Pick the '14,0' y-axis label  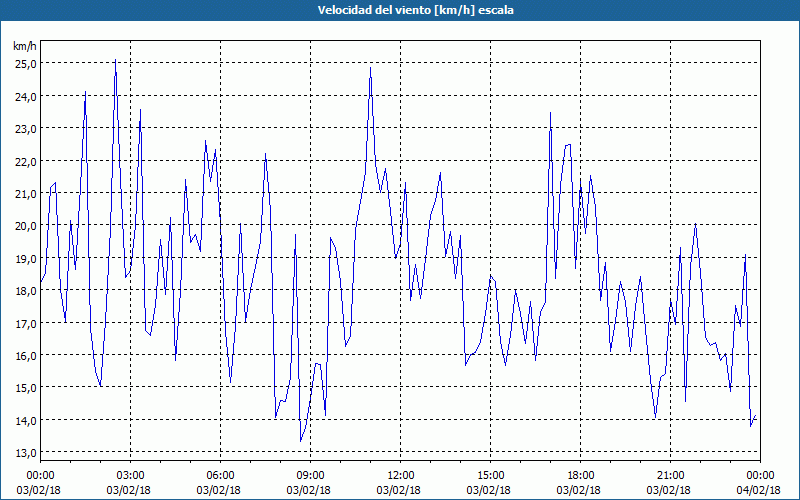click(24, 420)
